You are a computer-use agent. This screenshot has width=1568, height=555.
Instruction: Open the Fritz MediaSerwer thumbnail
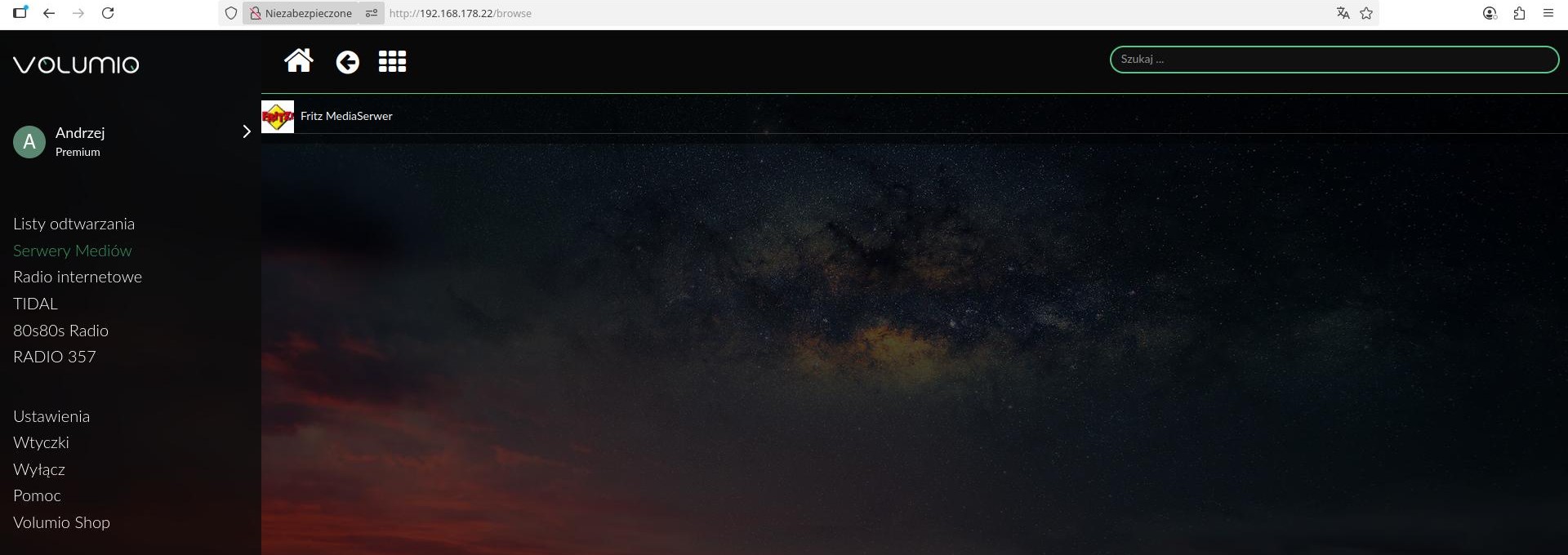(278, 117)
